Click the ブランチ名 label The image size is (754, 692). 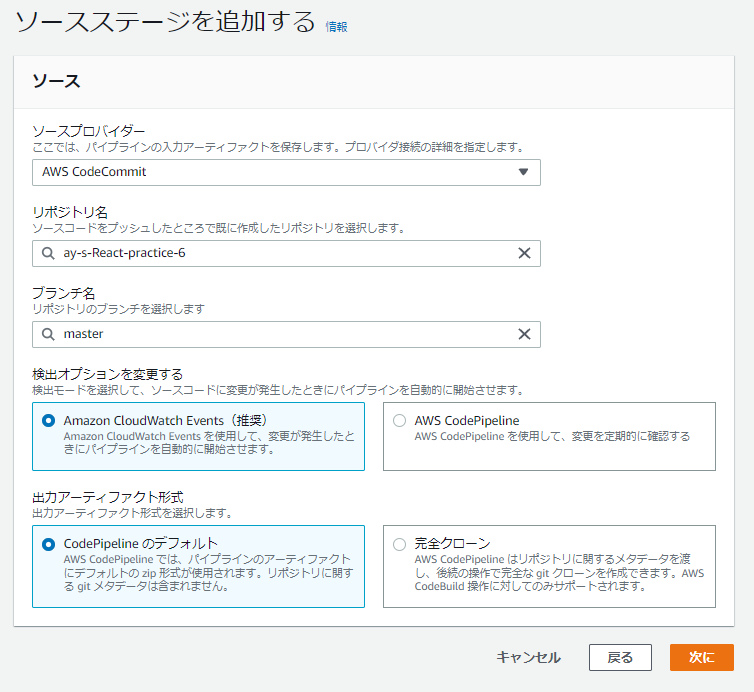(63, 293)
